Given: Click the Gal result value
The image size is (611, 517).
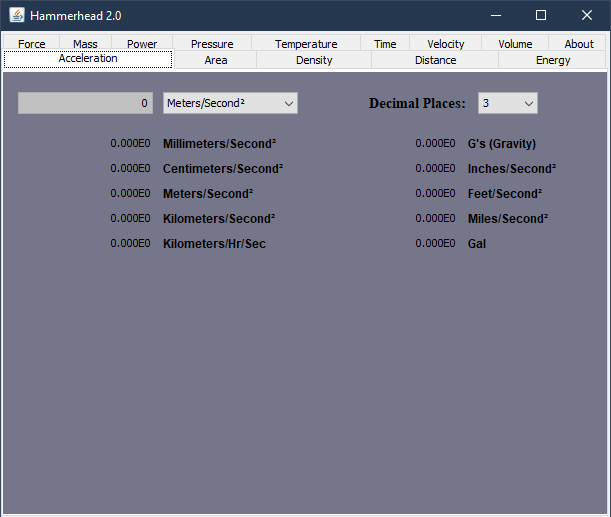Looking at the screenshot, I should point(435,243).
